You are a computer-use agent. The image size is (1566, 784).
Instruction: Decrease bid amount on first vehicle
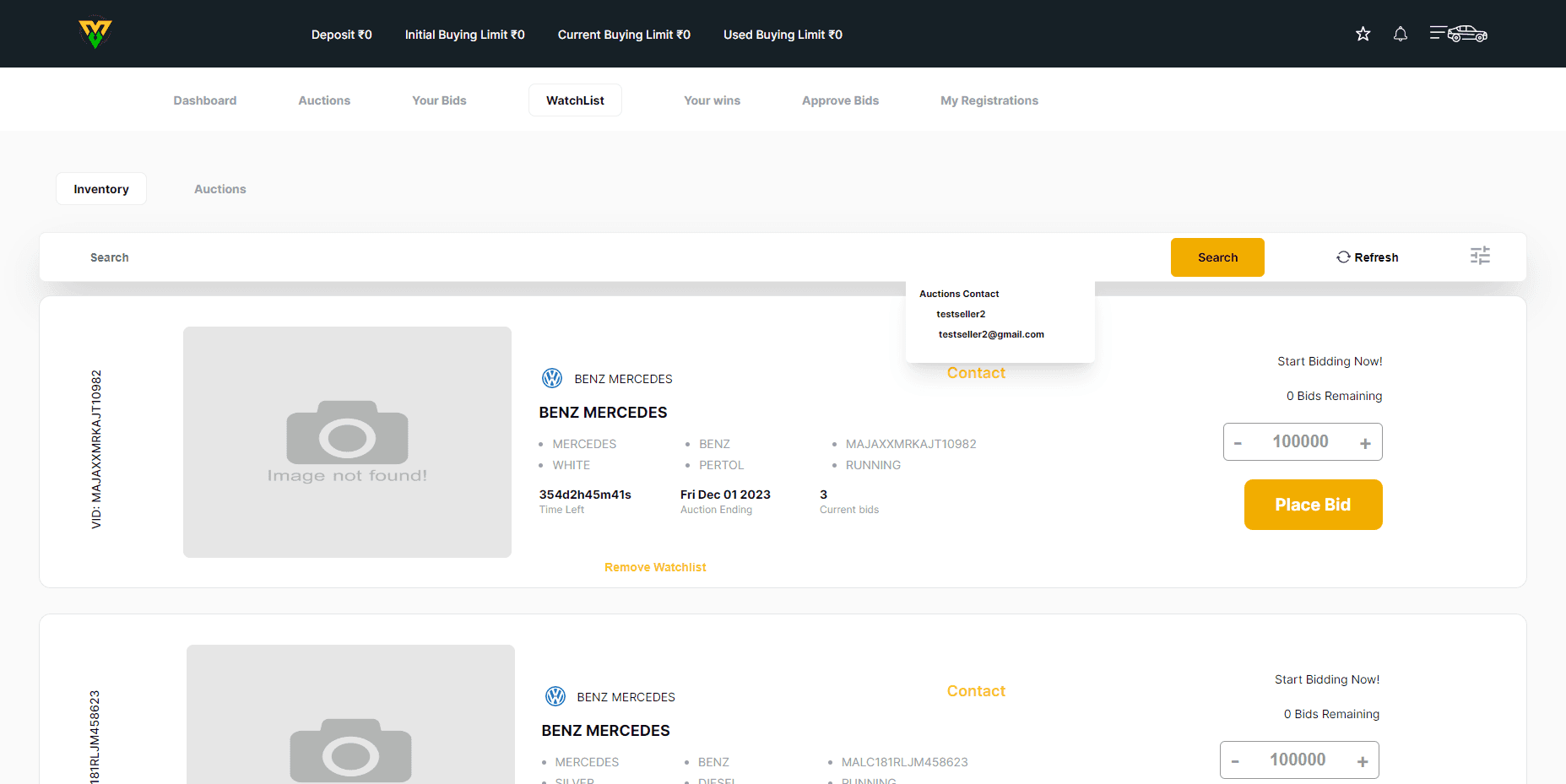(1238, 443)
